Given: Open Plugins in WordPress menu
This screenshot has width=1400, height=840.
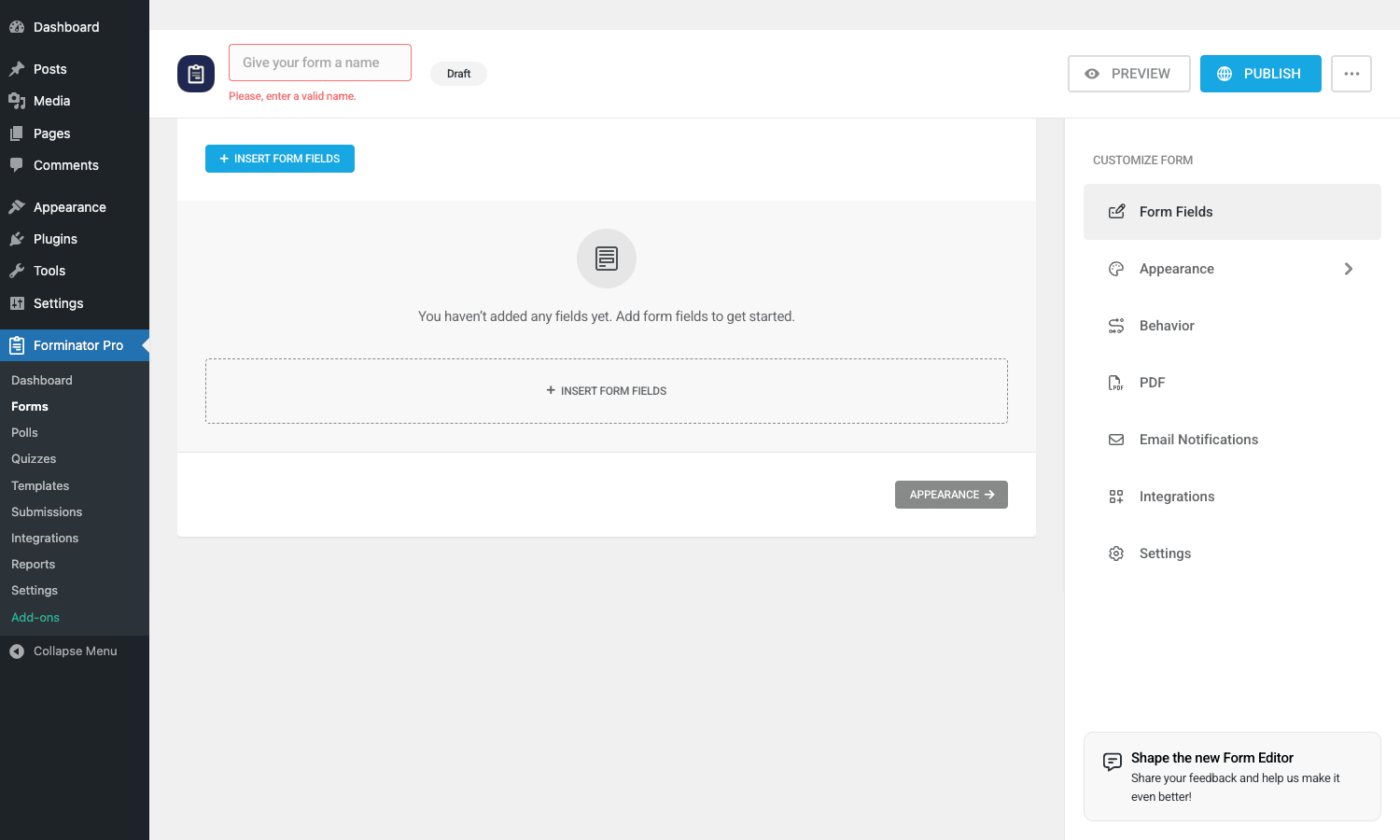Looking at the screenshot, I should click(75, 239).
